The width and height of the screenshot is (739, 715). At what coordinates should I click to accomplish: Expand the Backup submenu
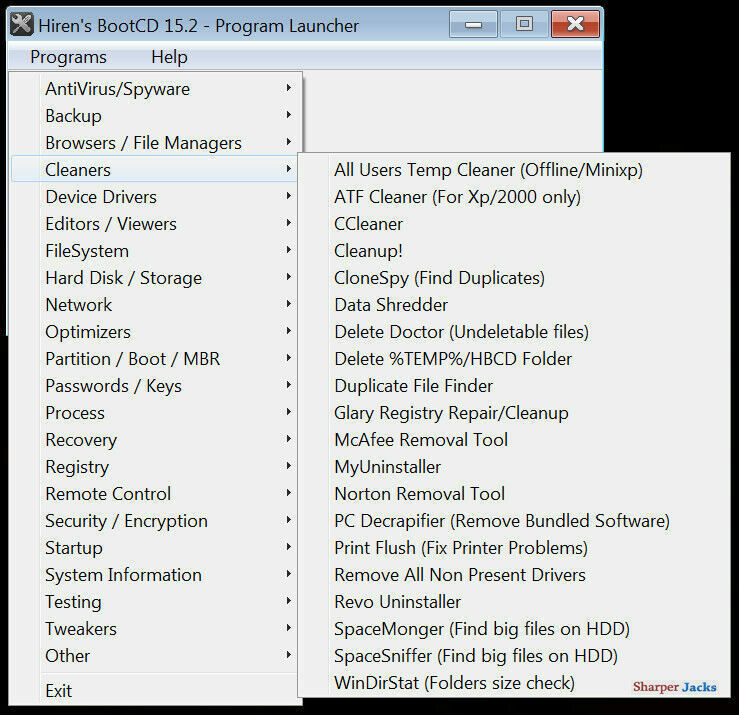pyautogui.click(x=154, y=115)
